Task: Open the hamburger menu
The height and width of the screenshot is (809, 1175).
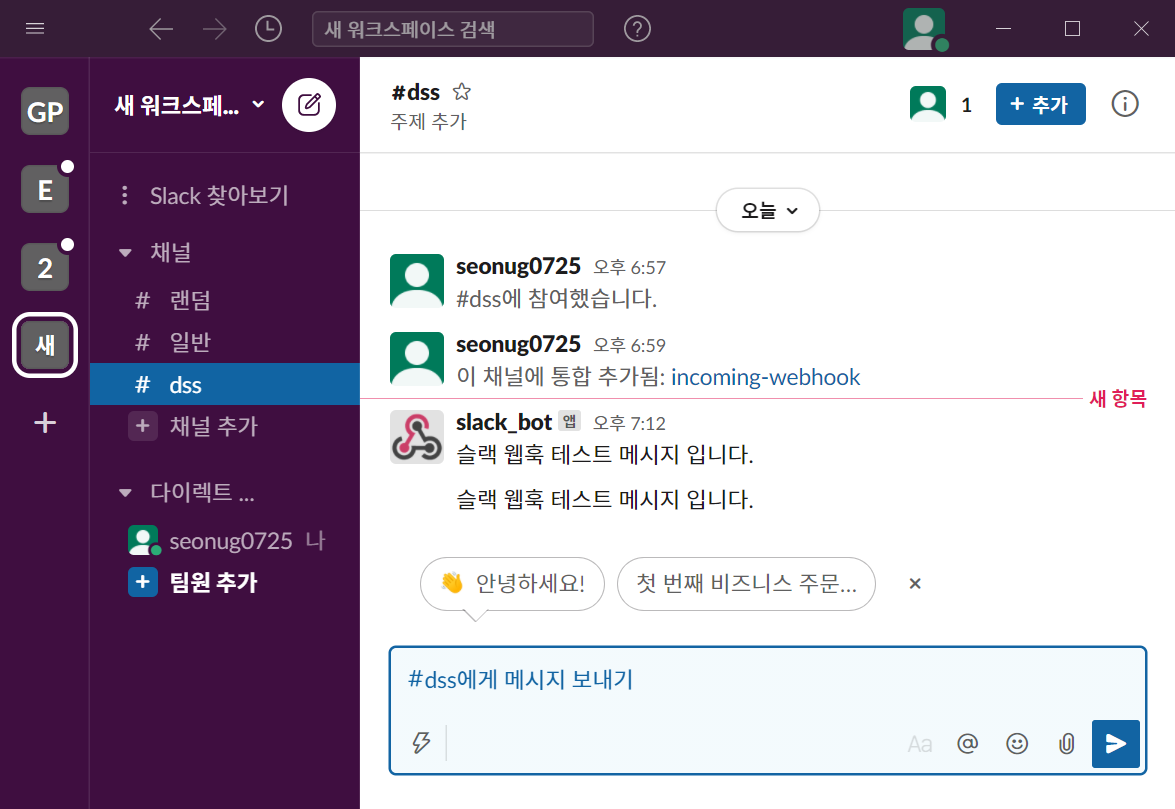Action: tap(35, 28)
